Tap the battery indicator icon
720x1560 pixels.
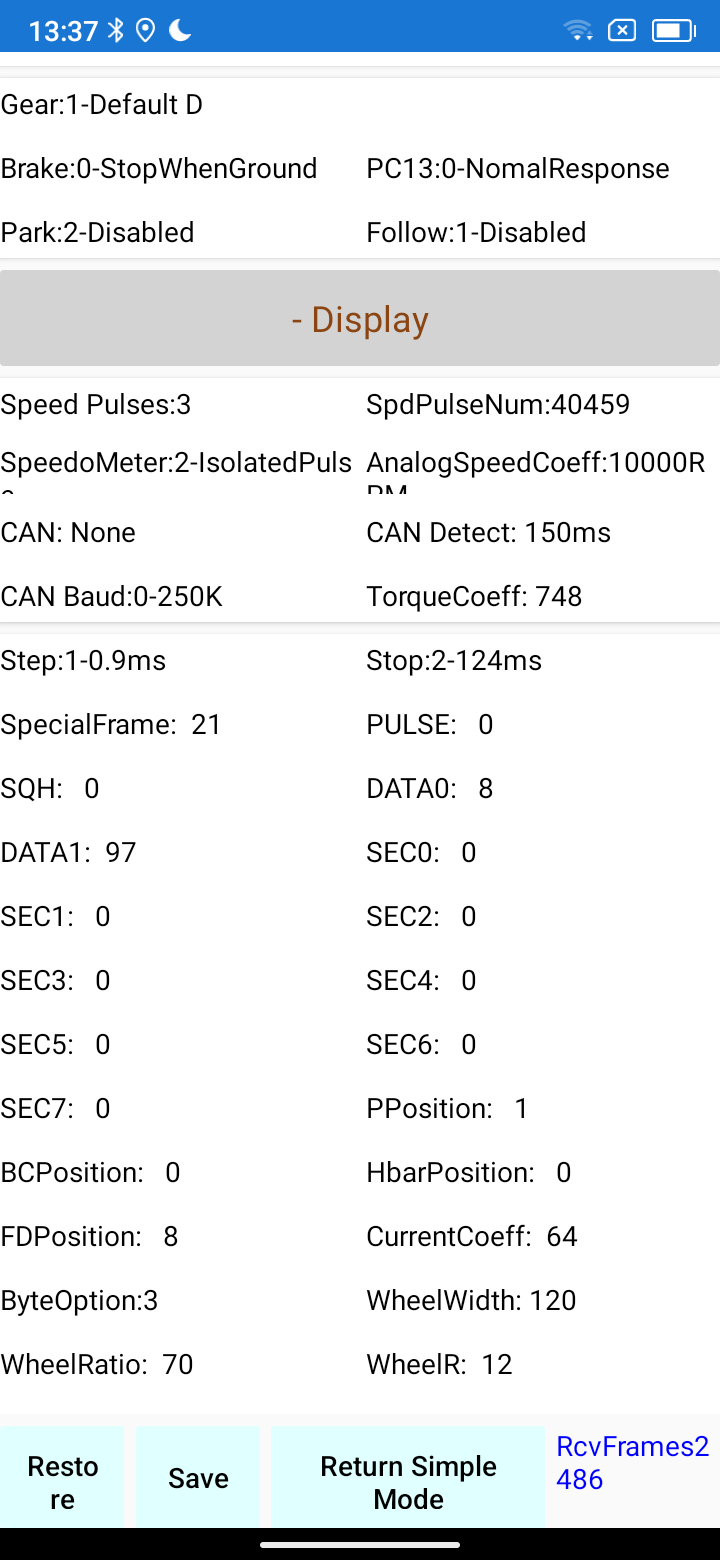click(x=673, y=31)
